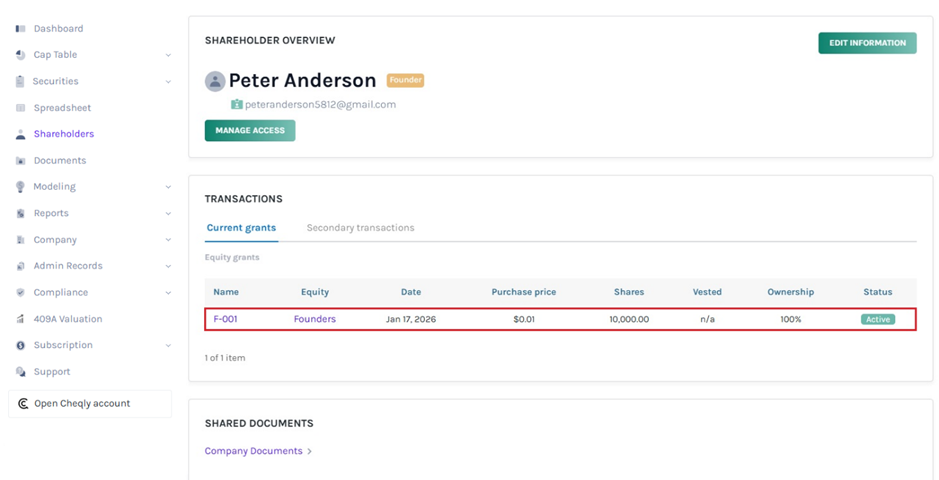Click the Shareholders person icon
Image resolution: width=939 pixels, height=480 pixels.
20,134
